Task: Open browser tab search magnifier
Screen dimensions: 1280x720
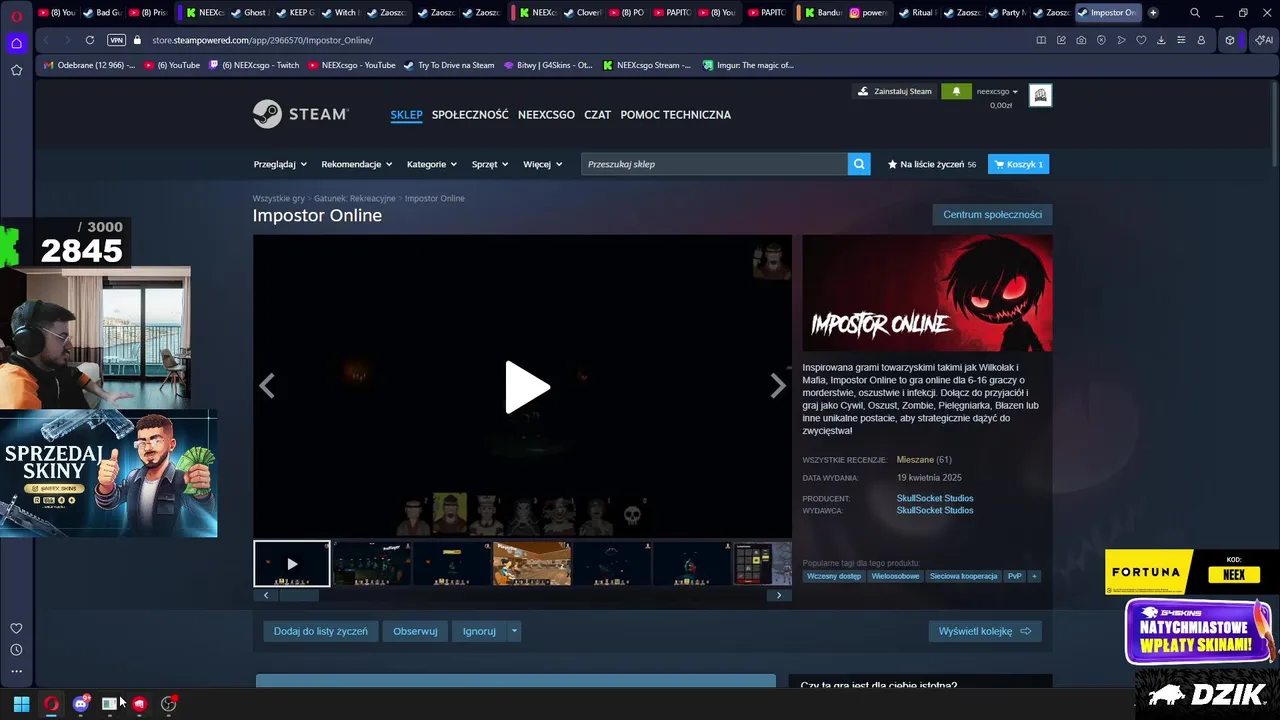Action: pyautogui.click(x=1195, y=13)
